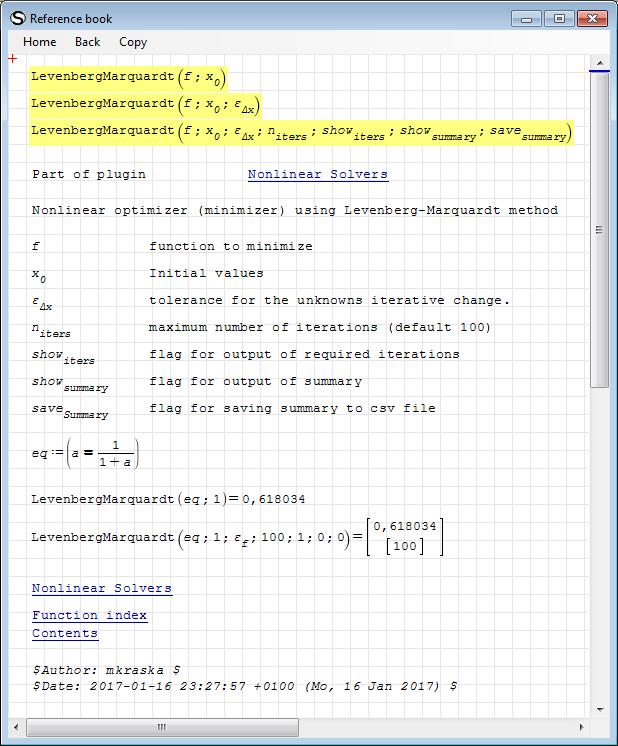
Task: Open the Function index link
Action: click(90, 615)
